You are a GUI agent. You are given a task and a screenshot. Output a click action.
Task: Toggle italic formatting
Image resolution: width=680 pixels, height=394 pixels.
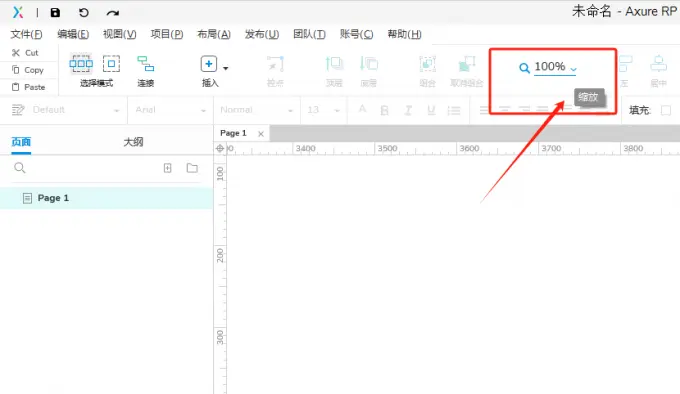click(408, 111)
